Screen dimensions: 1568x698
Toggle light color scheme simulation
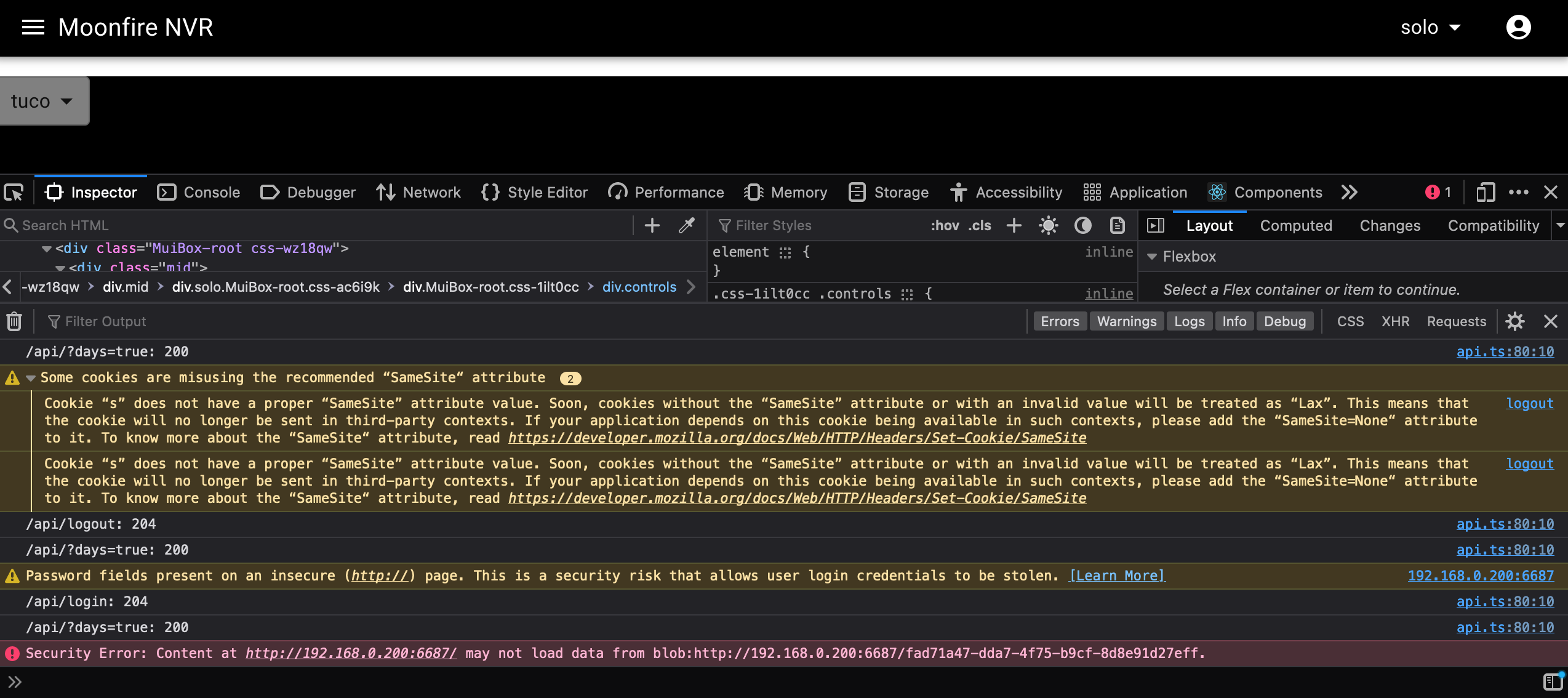(x=1049, y=225)
